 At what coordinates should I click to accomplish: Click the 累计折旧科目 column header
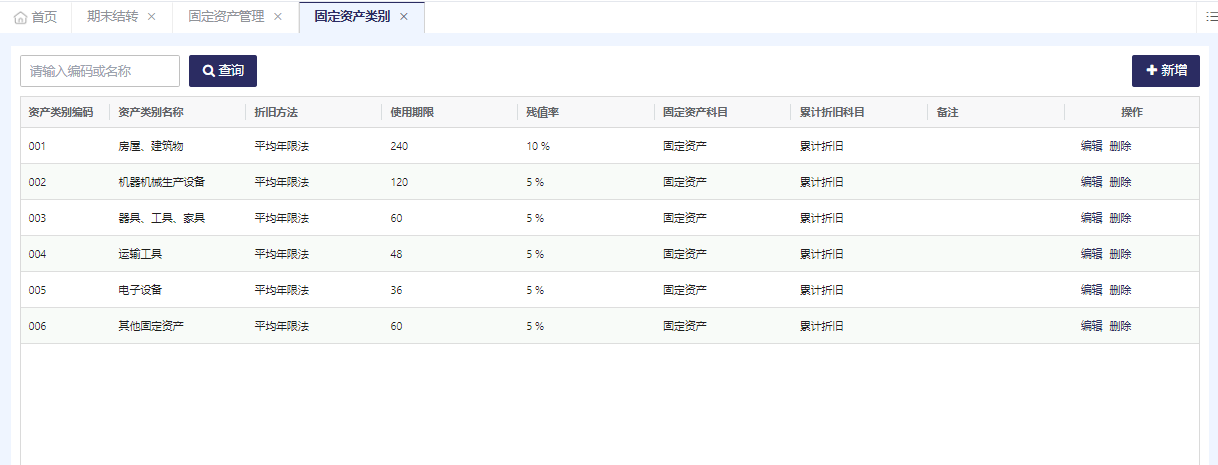[x=832, y=112]
